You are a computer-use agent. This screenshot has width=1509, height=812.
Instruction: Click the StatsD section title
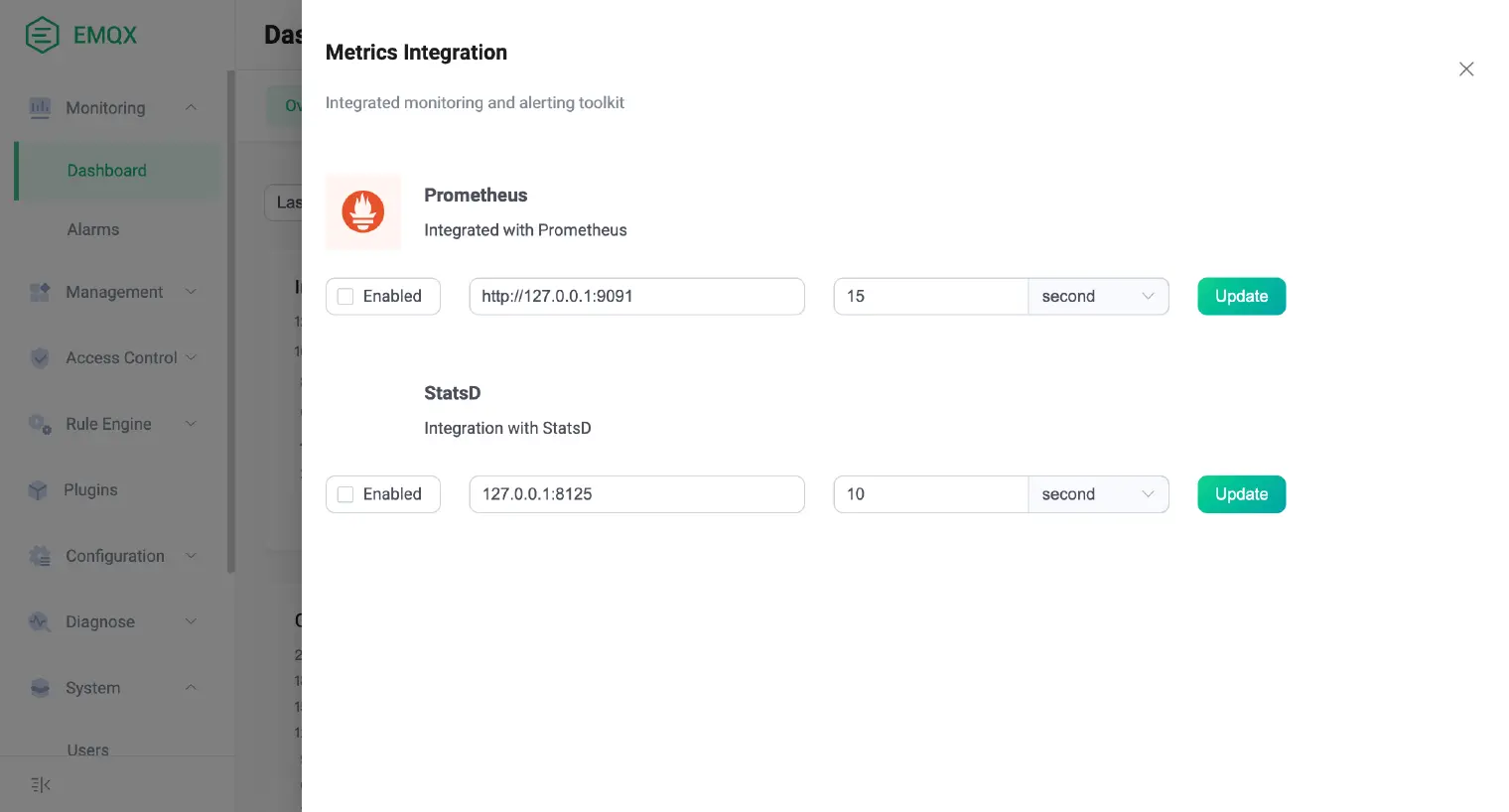(452, 393)
